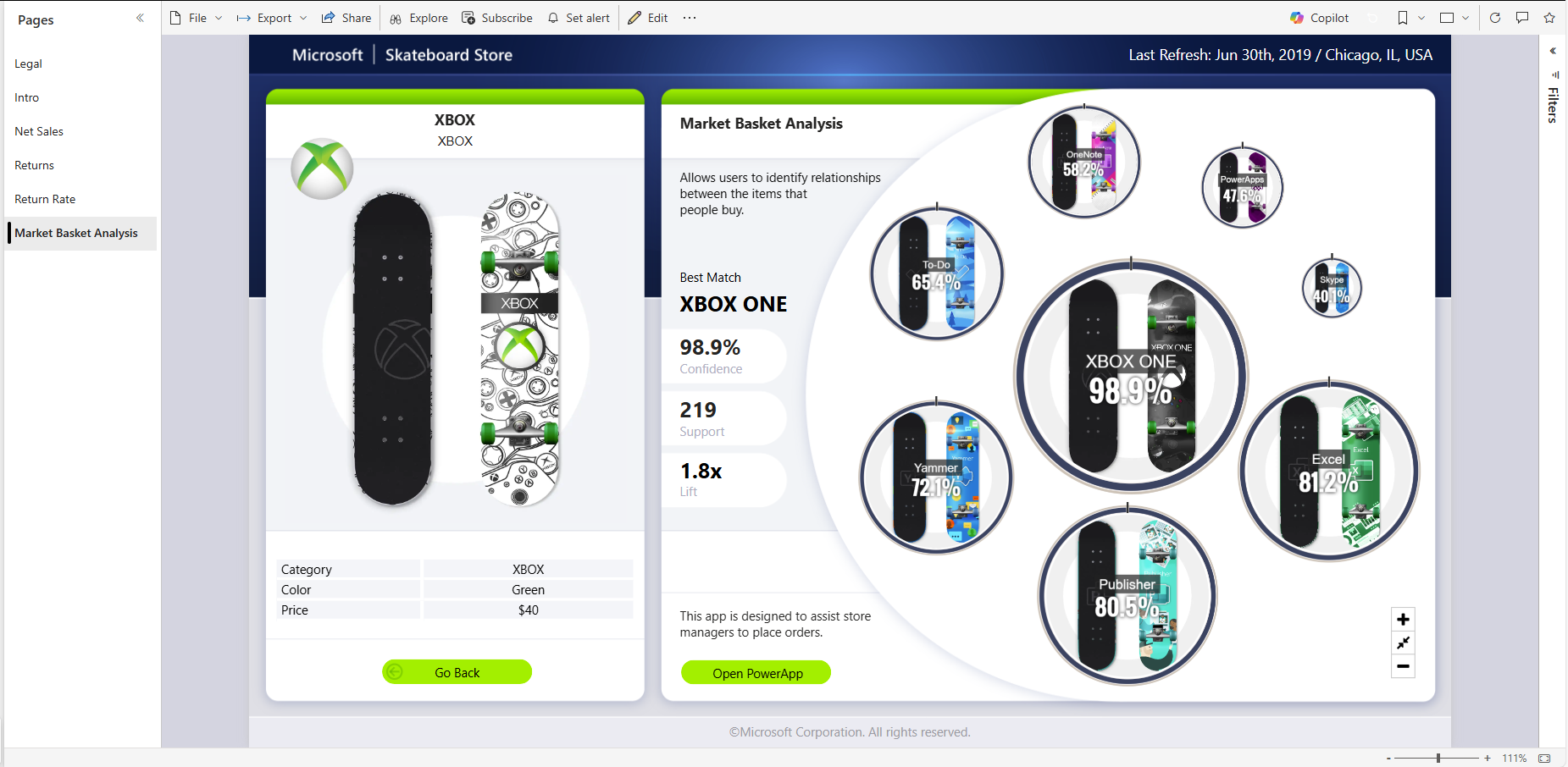Zoom out on the bubble chart
The width and height of the screenshot is (1568, 767).
[x=1403, y=667]
